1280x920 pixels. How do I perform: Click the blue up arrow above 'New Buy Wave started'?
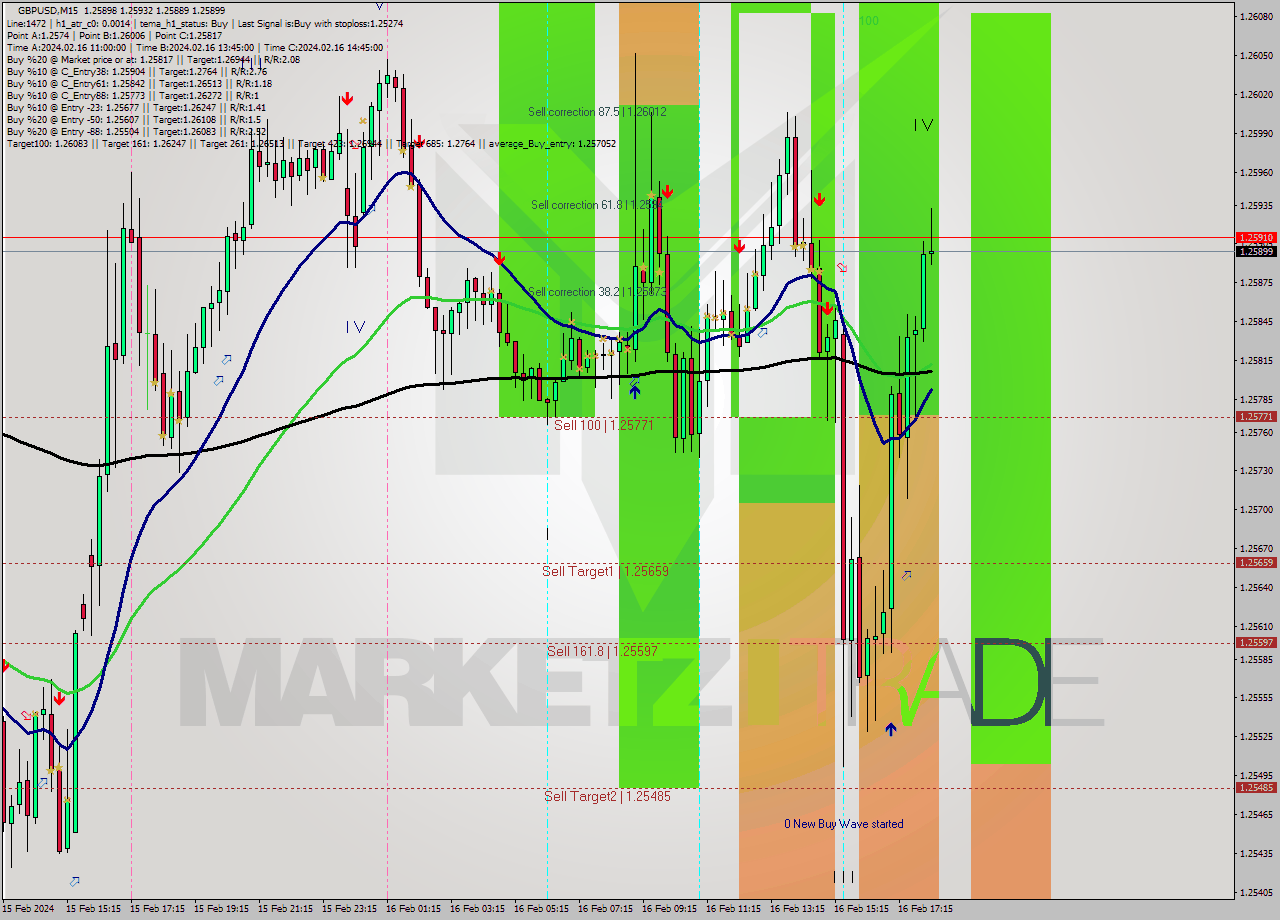(890, 730)
